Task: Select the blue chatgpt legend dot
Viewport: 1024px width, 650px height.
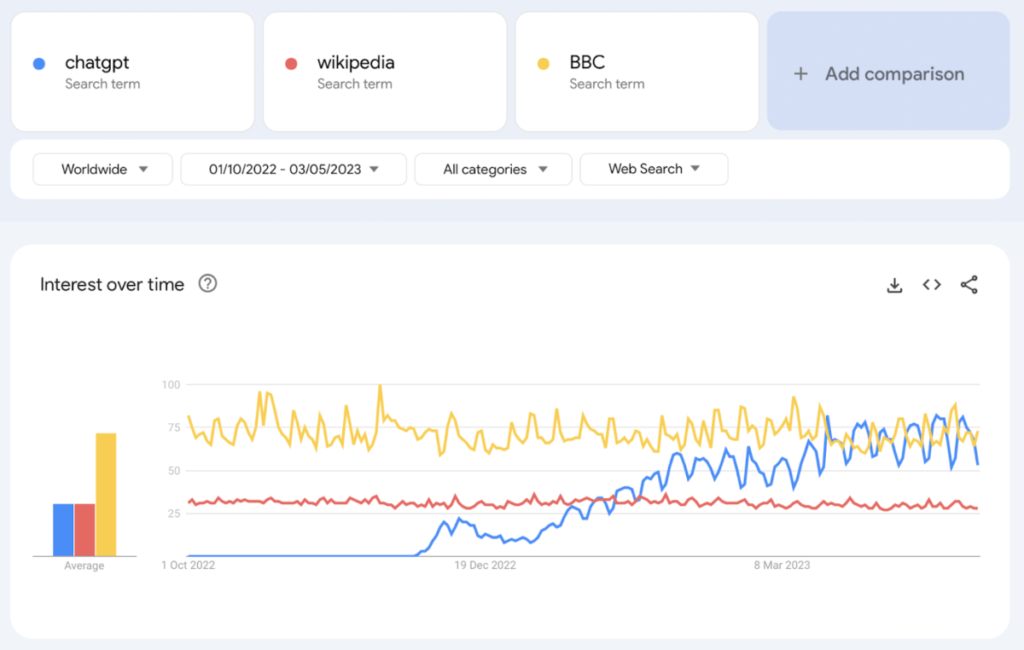Action: coord(38,63)
